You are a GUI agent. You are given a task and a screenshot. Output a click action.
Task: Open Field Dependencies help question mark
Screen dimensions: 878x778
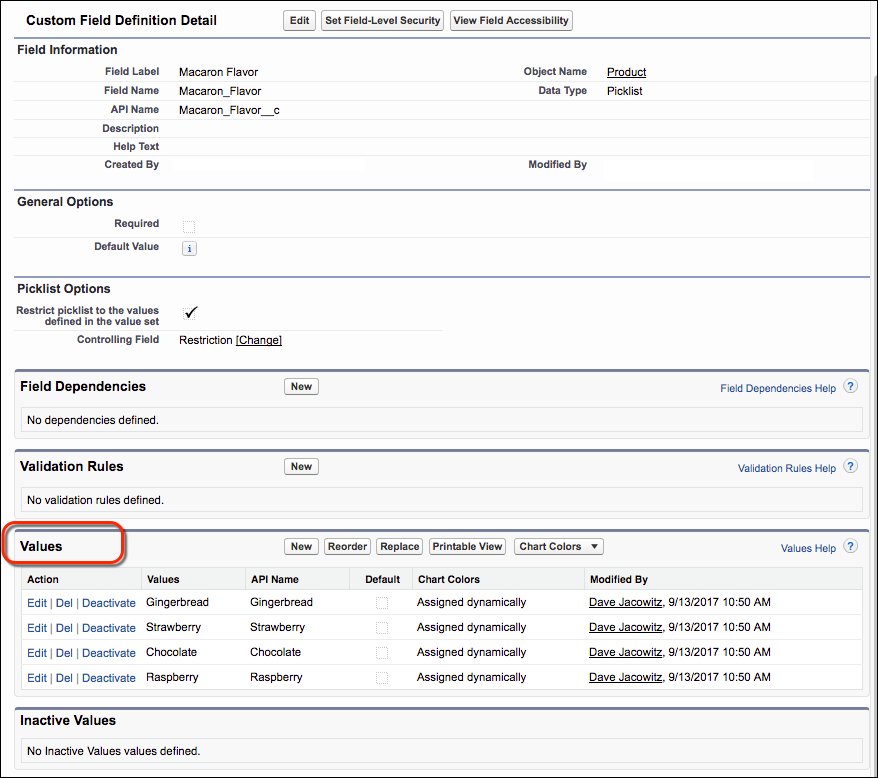849,385
